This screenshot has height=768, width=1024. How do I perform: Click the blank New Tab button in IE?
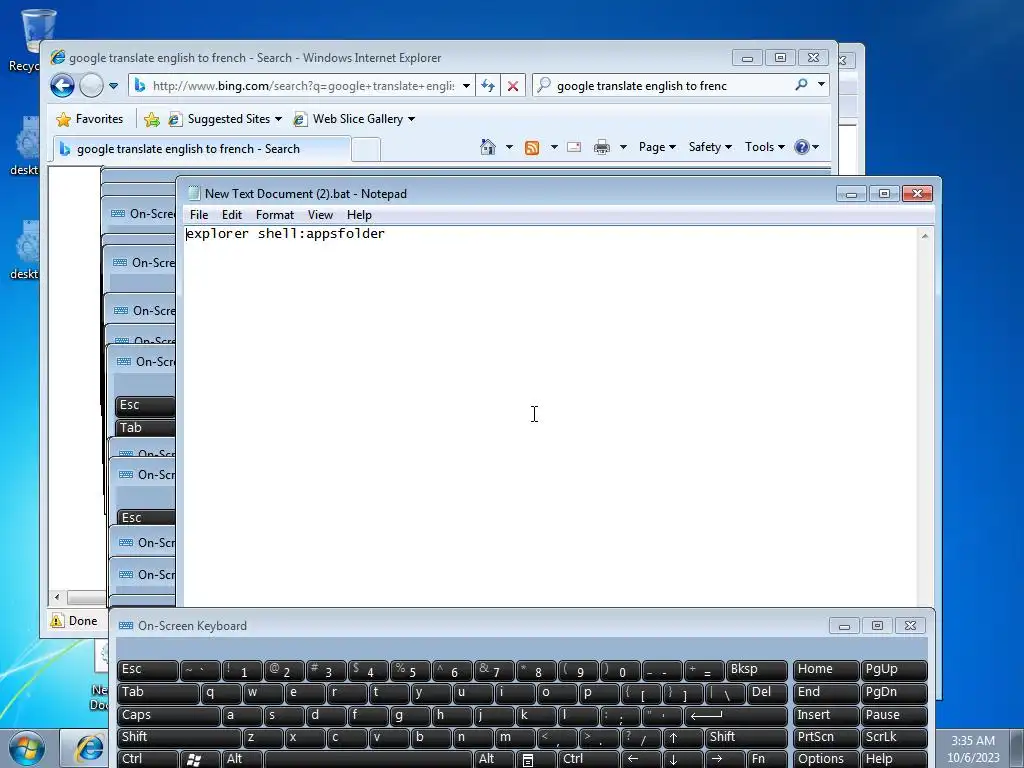(366, 150)
